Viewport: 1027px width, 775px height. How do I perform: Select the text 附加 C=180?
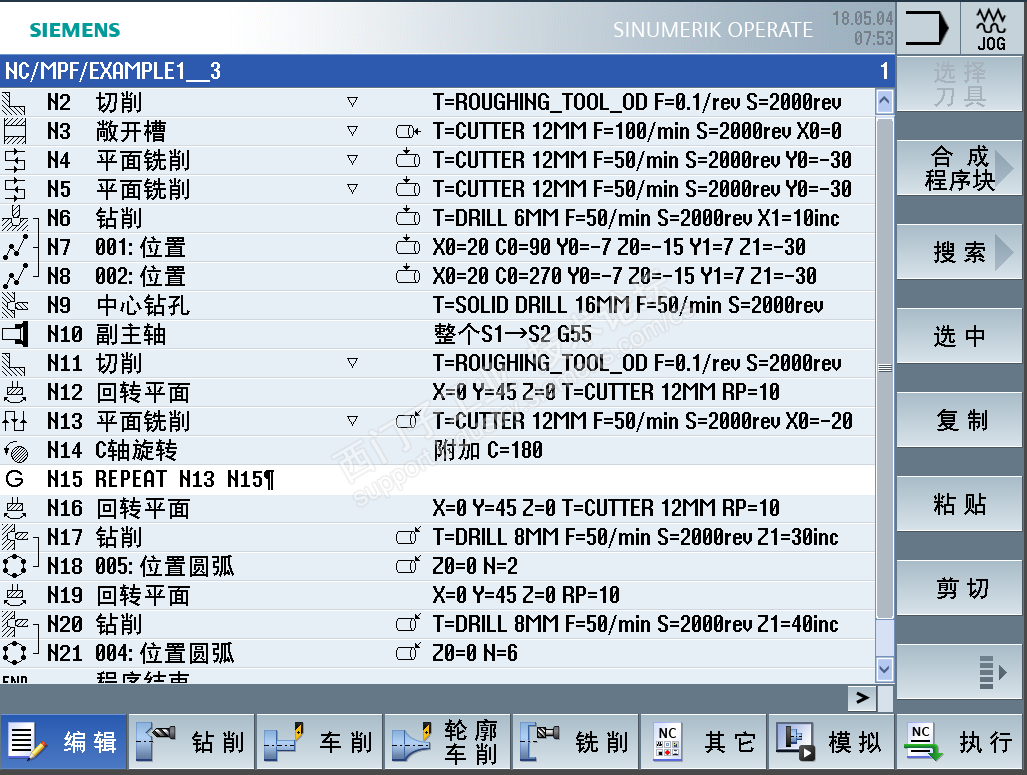click(488, 450)
